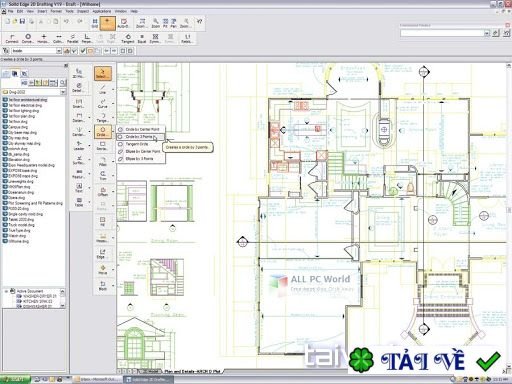Select the Equal relationship tool
This screenshot has height=384, width=512.
point(142,38)
